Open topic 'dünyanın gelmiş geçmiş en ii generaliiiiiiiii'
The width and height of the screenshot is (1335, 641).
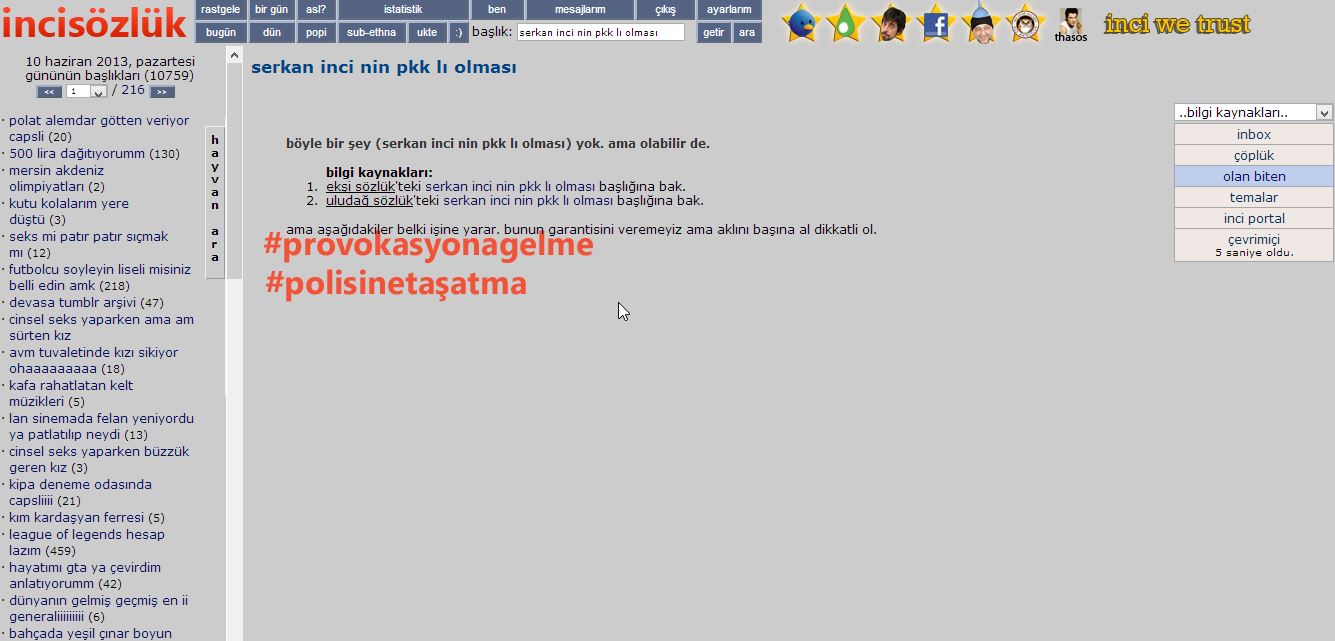click(99, 608)
